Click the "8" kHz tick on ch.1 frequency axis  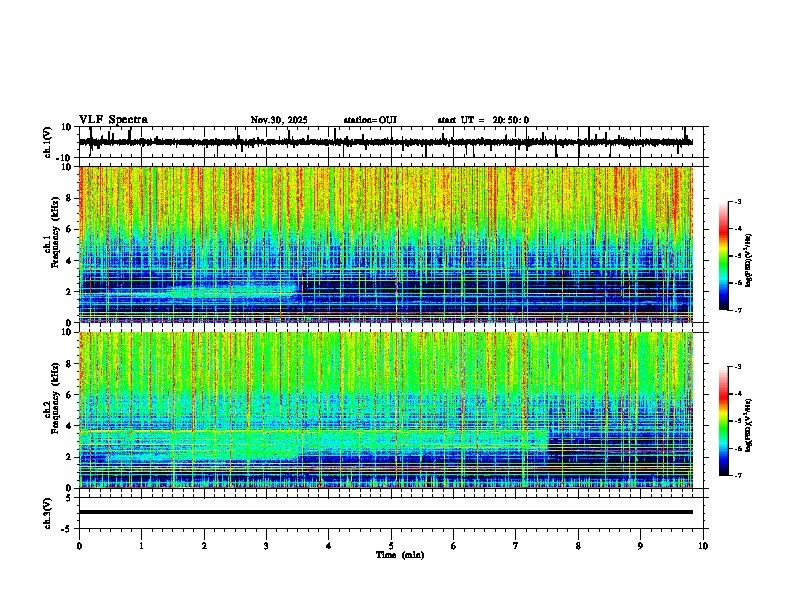(69, 198)
